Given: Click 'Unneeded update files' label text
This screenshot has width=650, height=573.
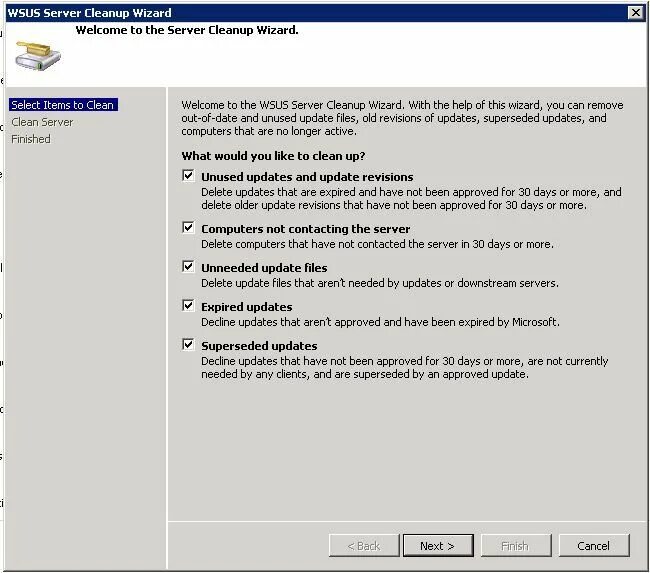Looking at the screenshot, I should click(x=264, y=268).
